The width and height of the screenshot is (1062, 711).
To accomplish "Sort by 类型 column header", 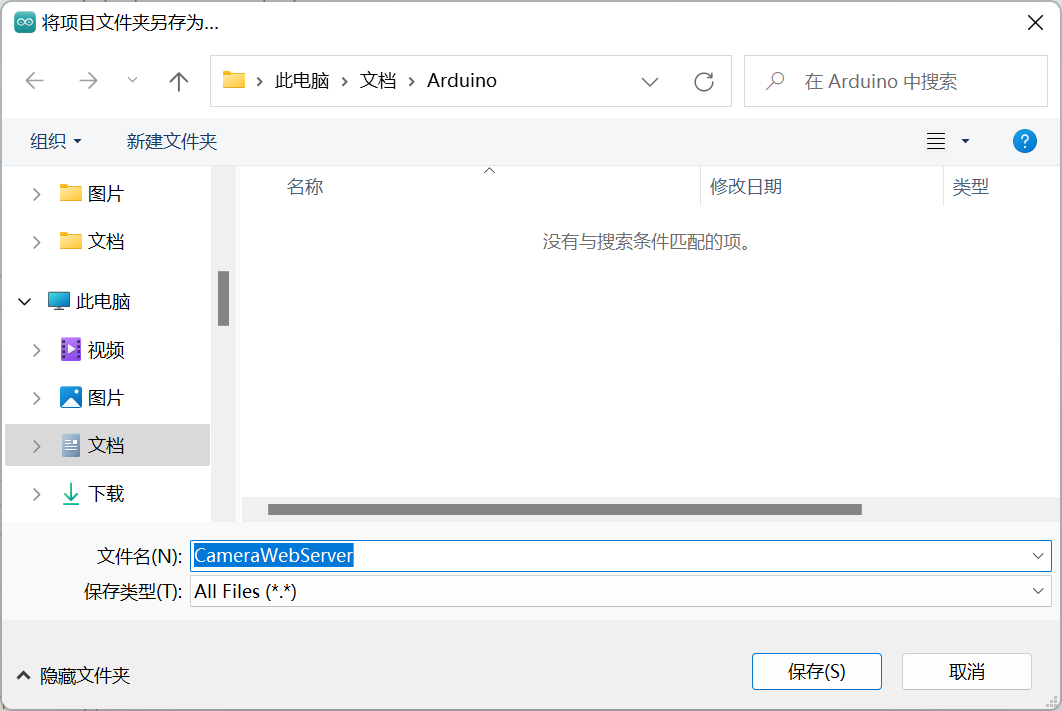I will tap(971, 187).
